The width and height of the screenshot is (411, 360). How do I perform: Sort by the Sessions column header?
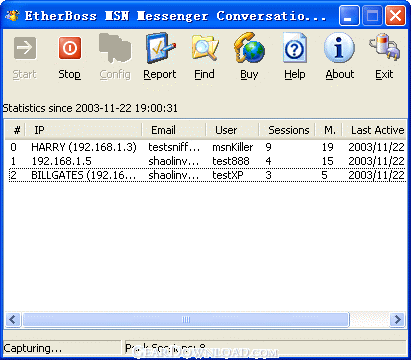click(x=287, y=130)
